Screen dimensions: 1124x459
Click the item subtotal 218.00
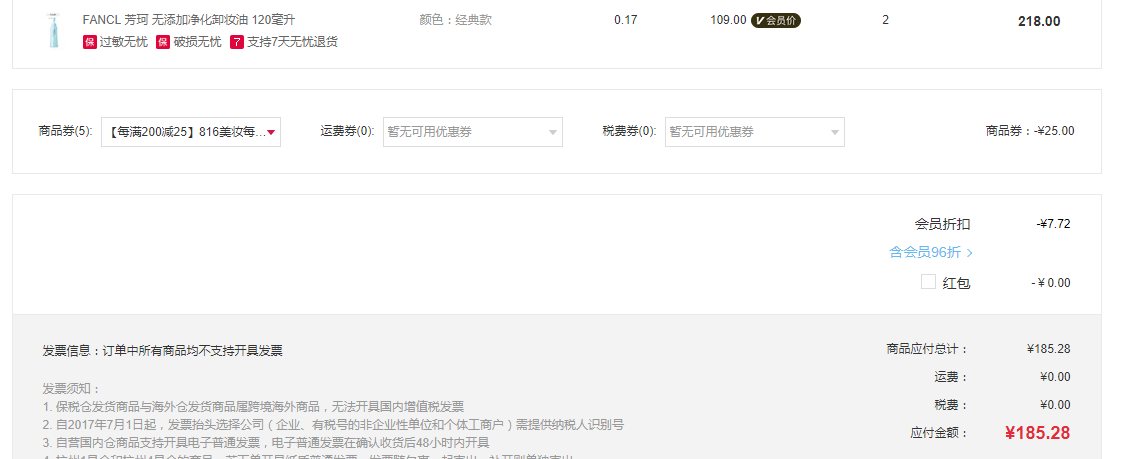pyautogui.click(x=1039, y=22)
